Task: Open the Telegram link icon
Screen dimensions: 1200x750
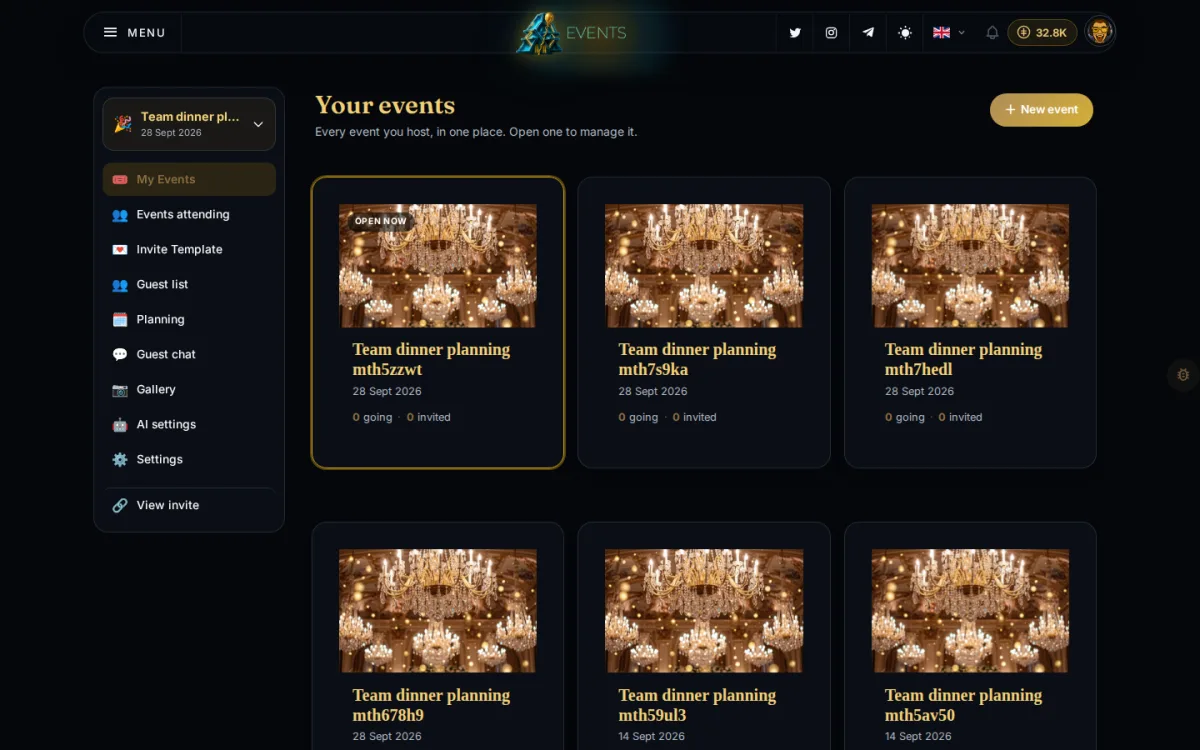Action: tap(868, 33)
